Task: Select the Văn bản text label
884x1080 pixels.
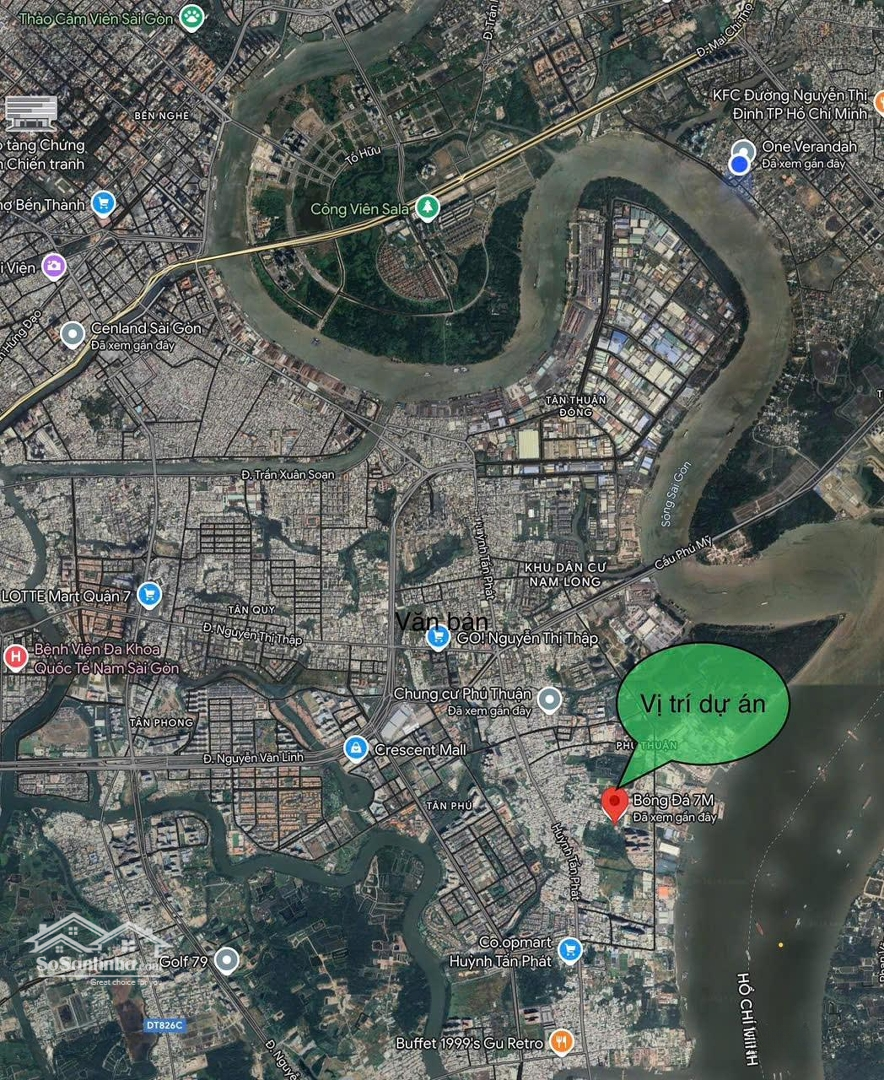Action: coord(442,621)
